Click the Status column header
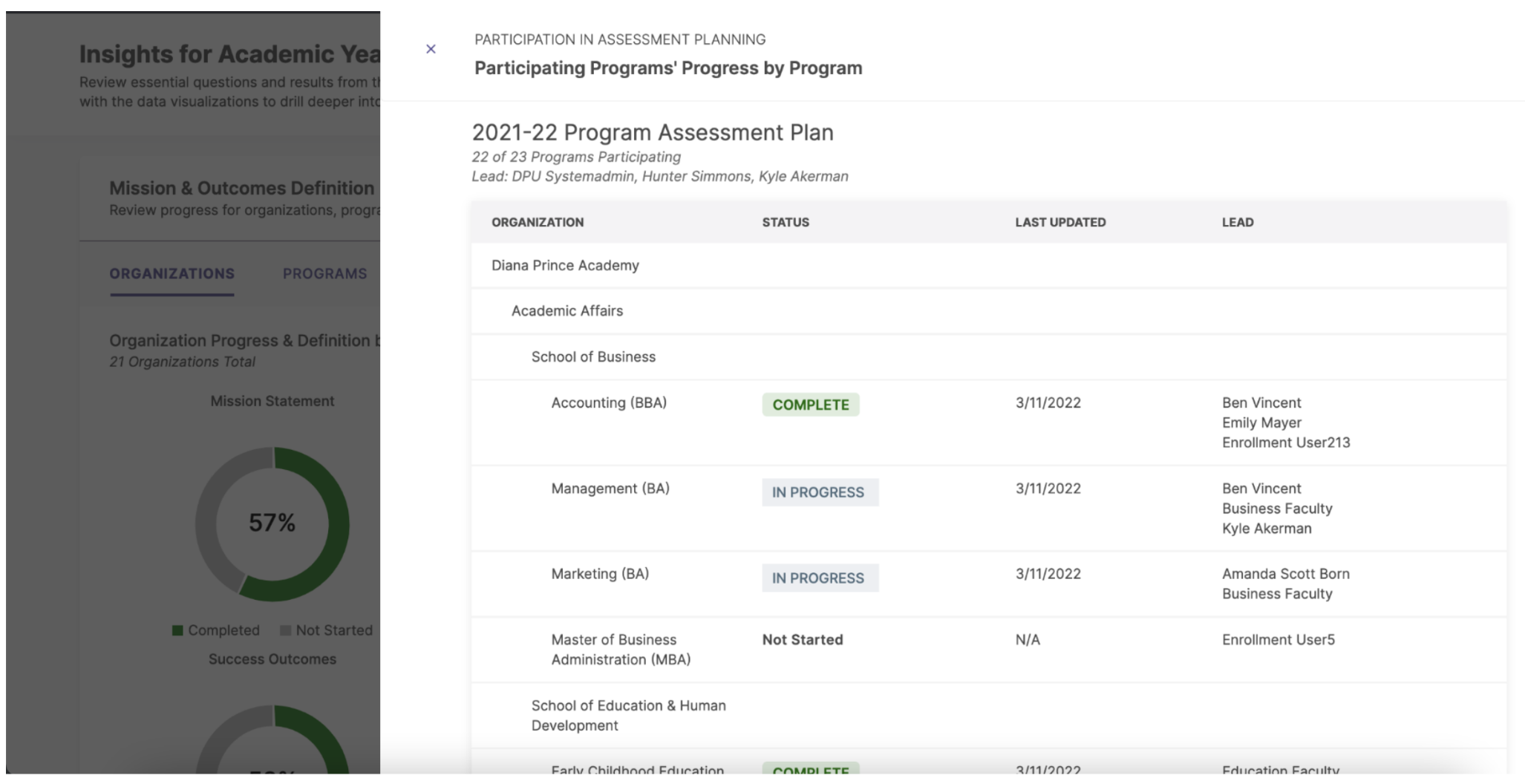Screen dimensions: 1525x784 786,222
